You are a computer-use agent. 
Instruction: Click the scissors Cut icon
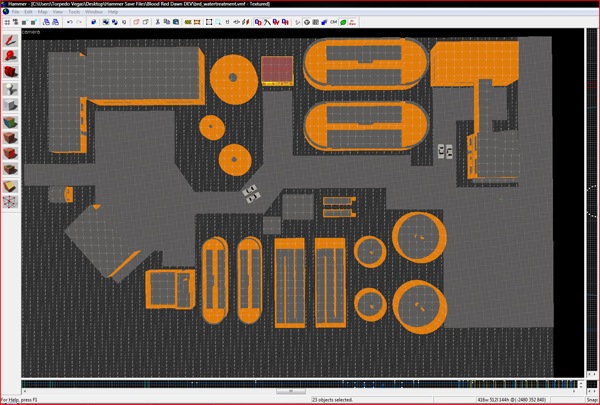pyautogui.click(x=157, y=22)
